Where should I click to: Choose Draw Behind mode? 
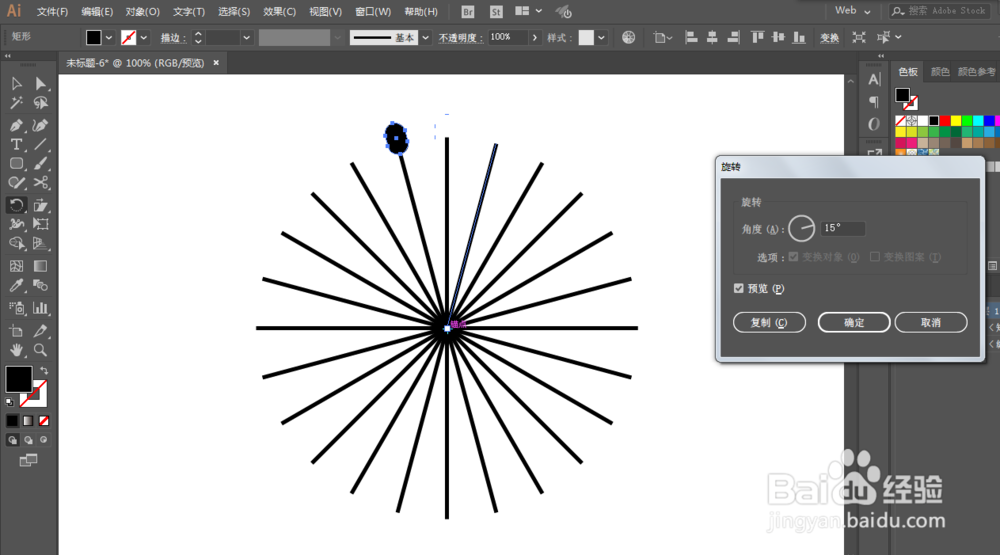28,440
